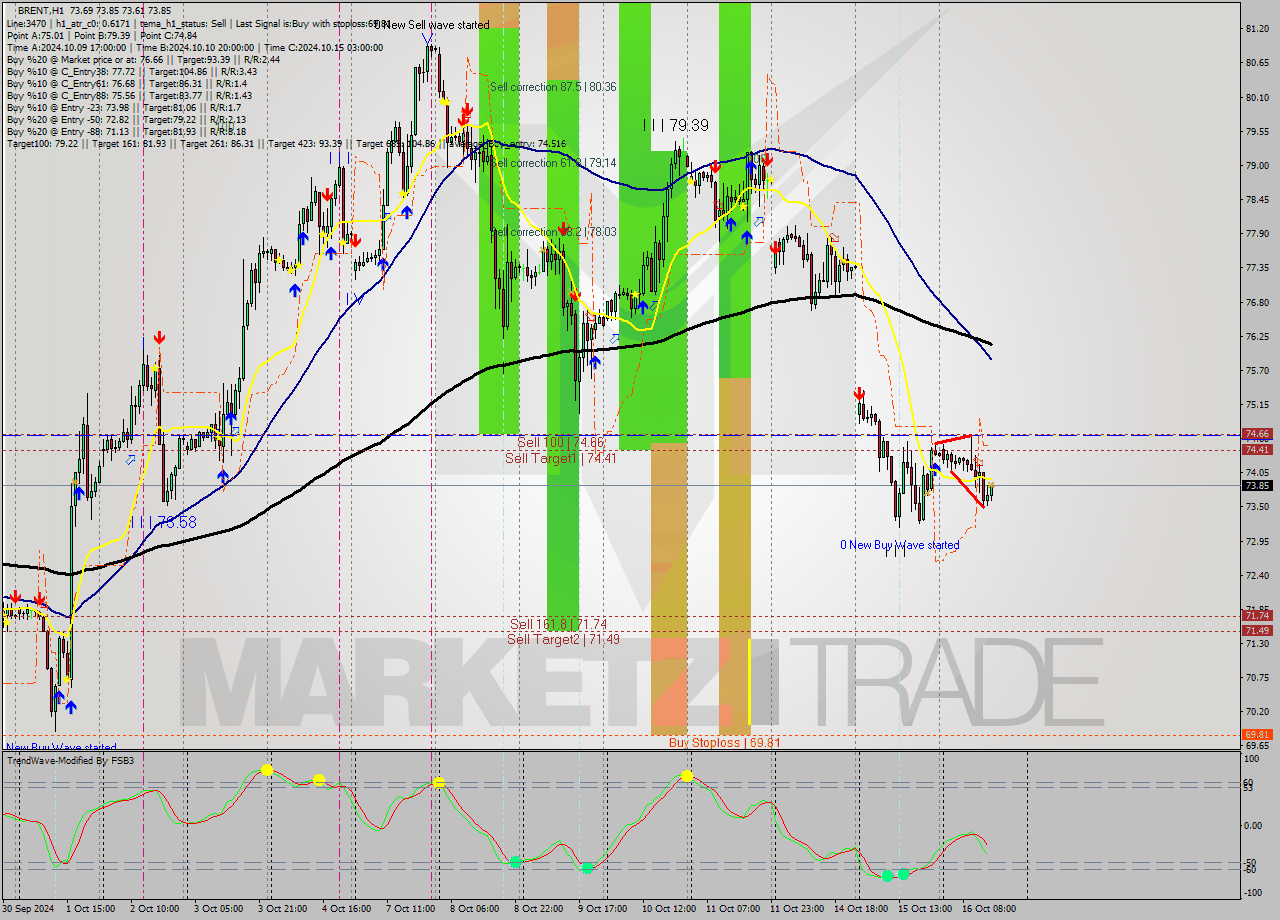Click the current price tag 73.85
This screenshot has height=920, width=1280.
(x=1257, y=485)
